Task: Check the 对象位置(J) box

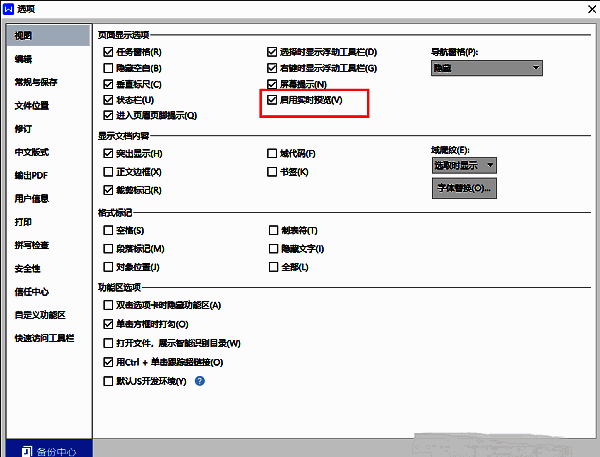Action: (108, 267)
